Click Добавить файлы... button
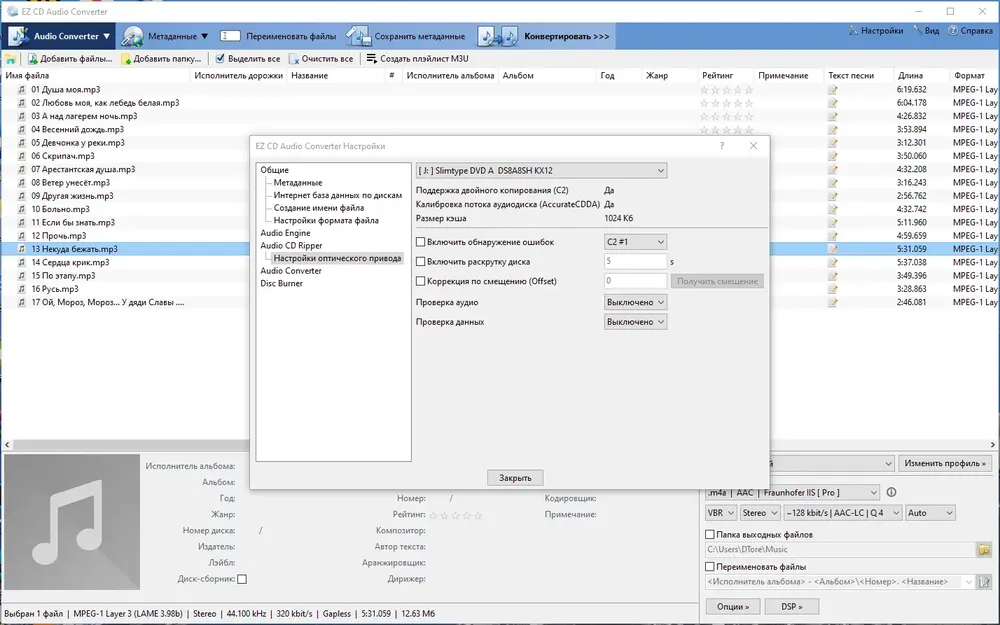 (70, 59)
